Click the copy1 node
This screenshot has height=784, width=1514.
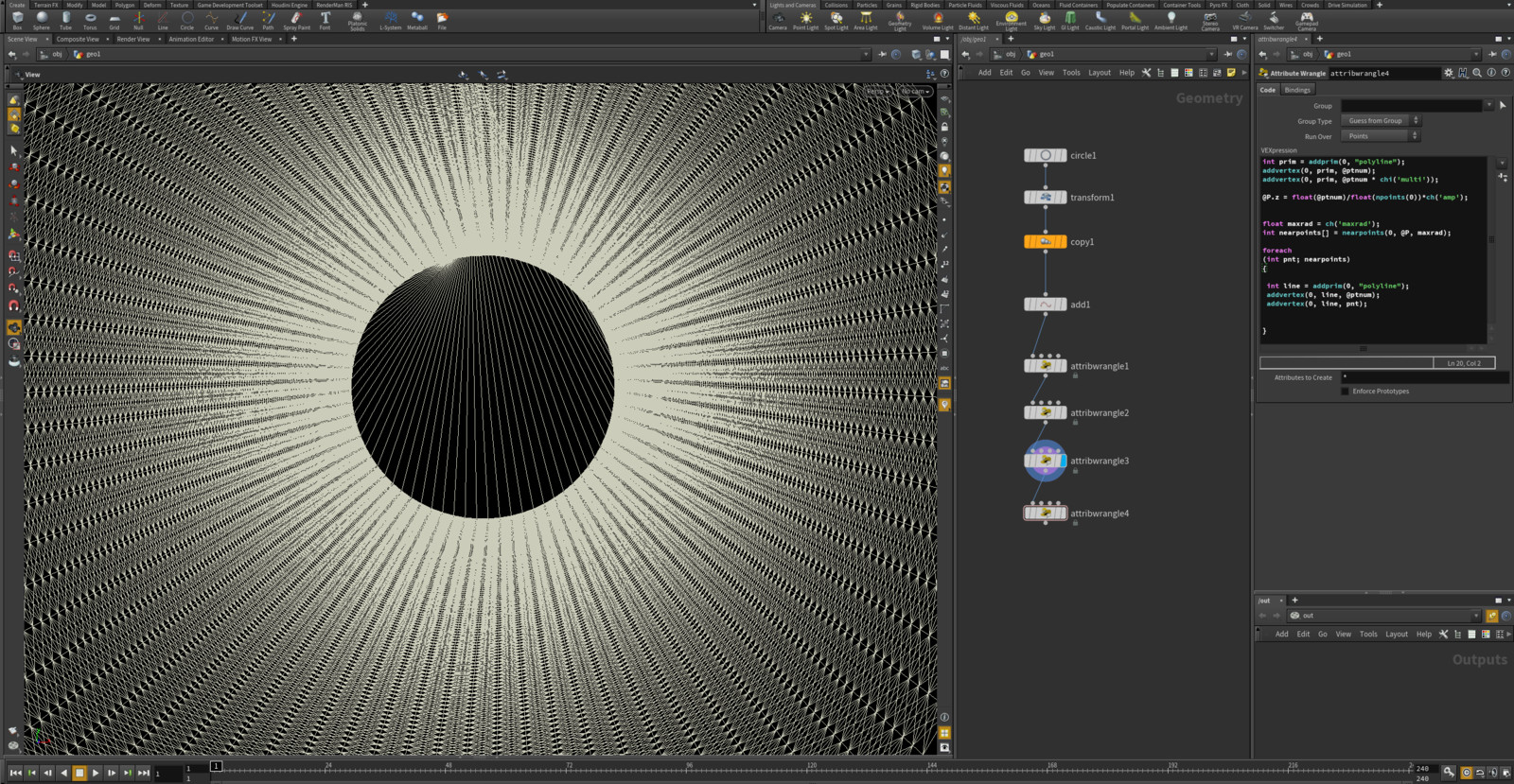tap(1046, 242)
